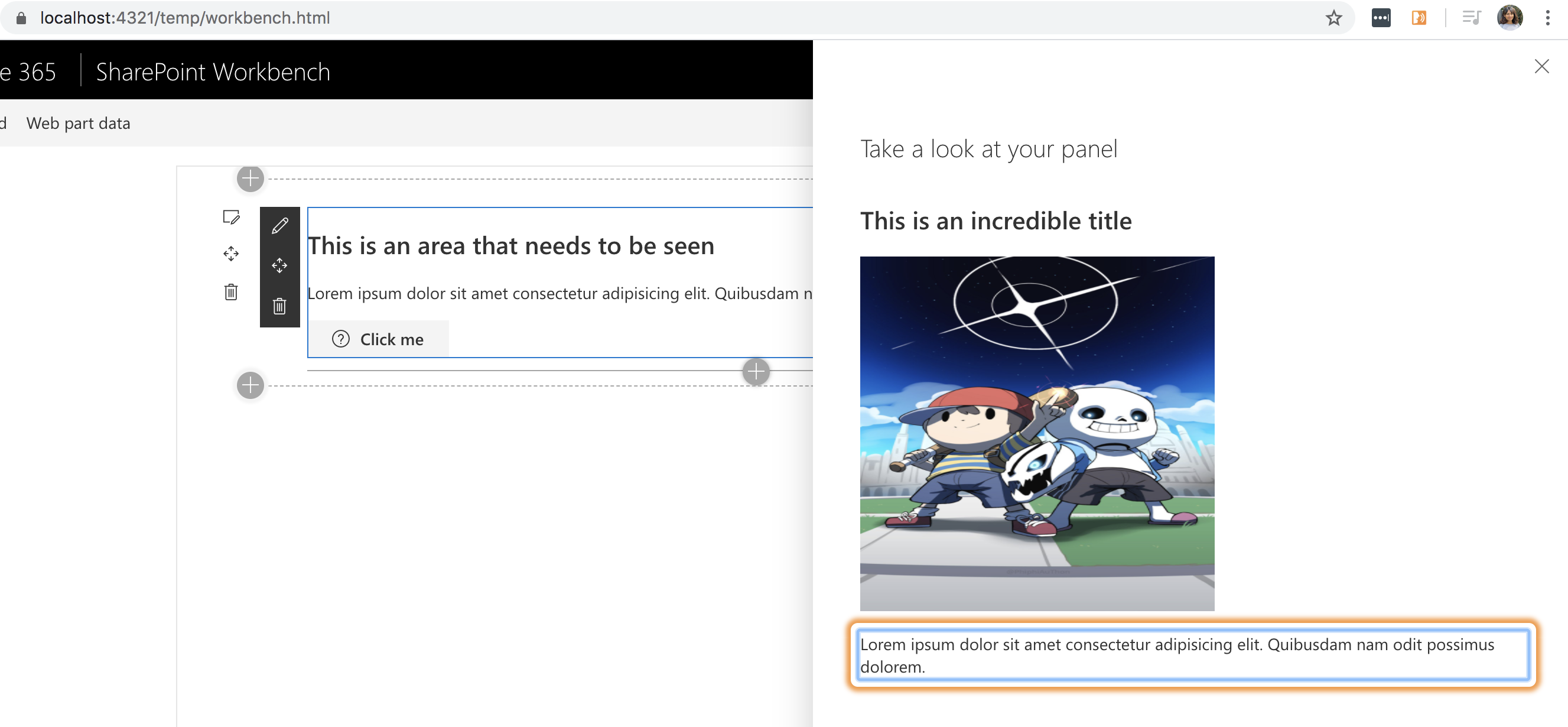Focus the Lorem ipsum text box in panel
Image resolution: width=1568 pixels, height=727 pixels.
(1193, 655)
